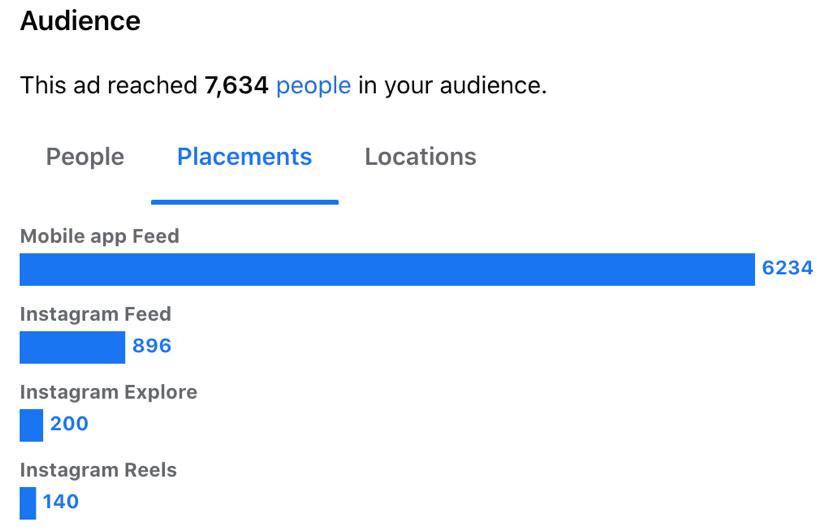Click the Instagram Feed label
Viewport: 838px width, 531px height.
point(95,314)
